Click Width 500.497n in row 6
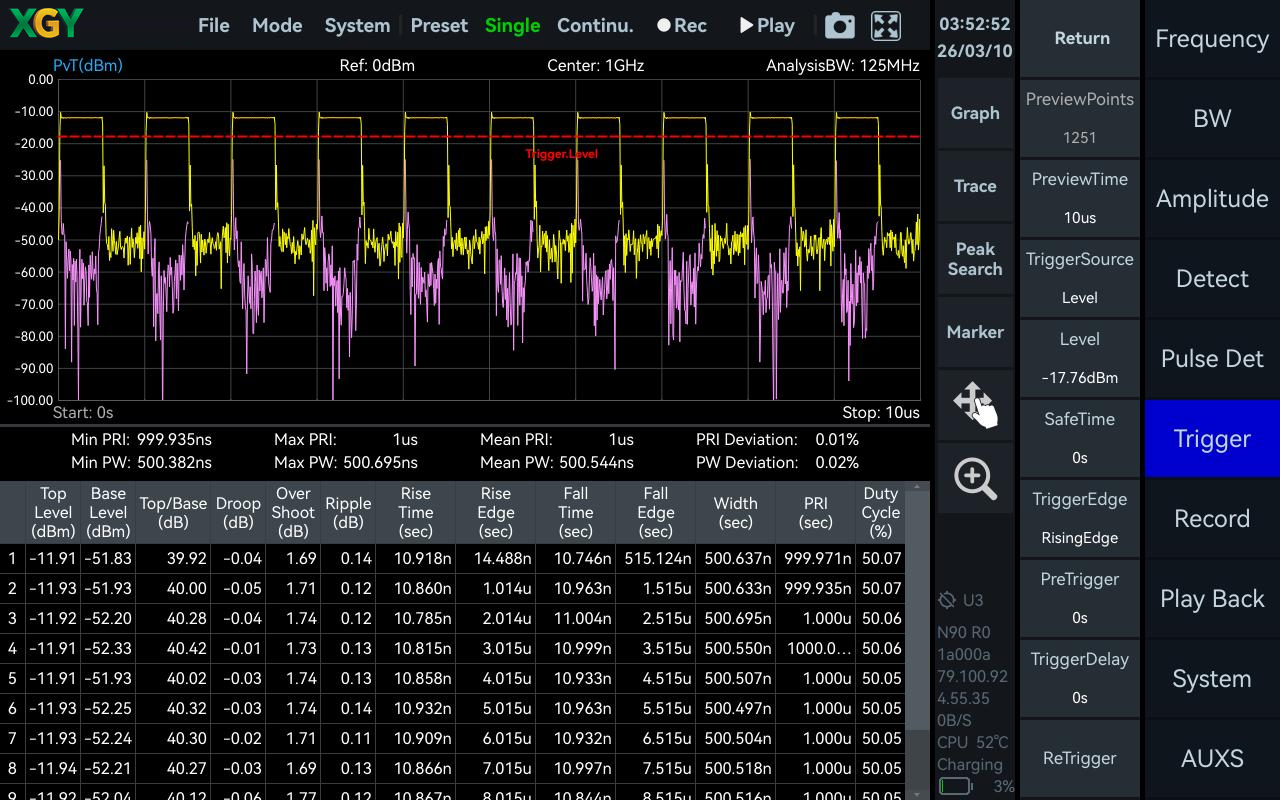Image resolution: width=1280 pixels, height=800 pixels. [x=736, y=709]
